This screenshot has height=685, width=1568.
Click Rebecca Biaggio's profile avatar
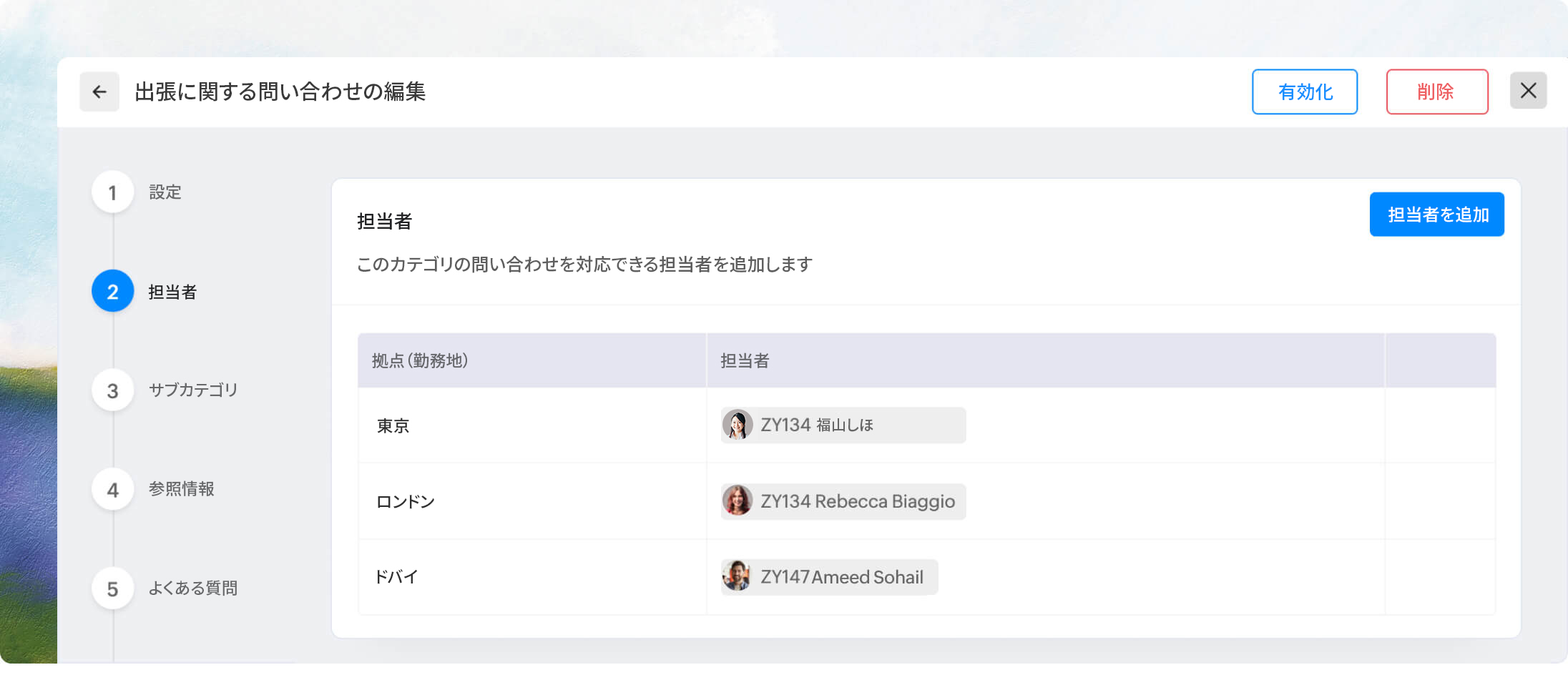(738, 501)
